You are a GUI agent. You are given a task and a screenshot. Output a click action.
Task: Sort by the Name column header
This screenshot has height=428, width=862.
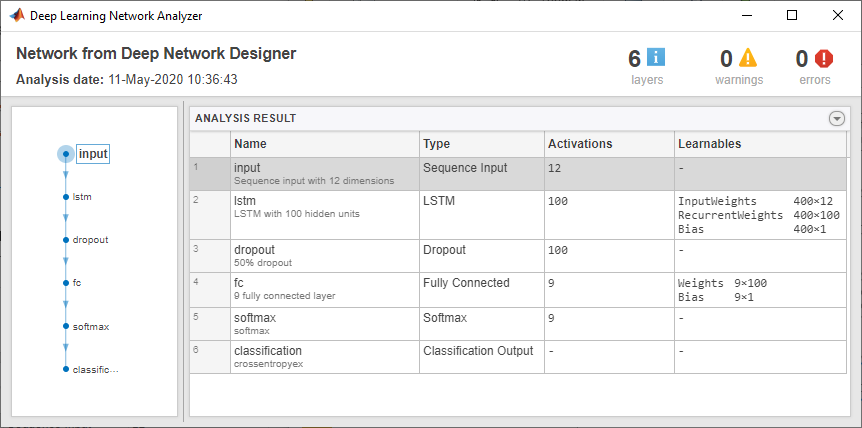pyautogui.click(x=325, y=144)
